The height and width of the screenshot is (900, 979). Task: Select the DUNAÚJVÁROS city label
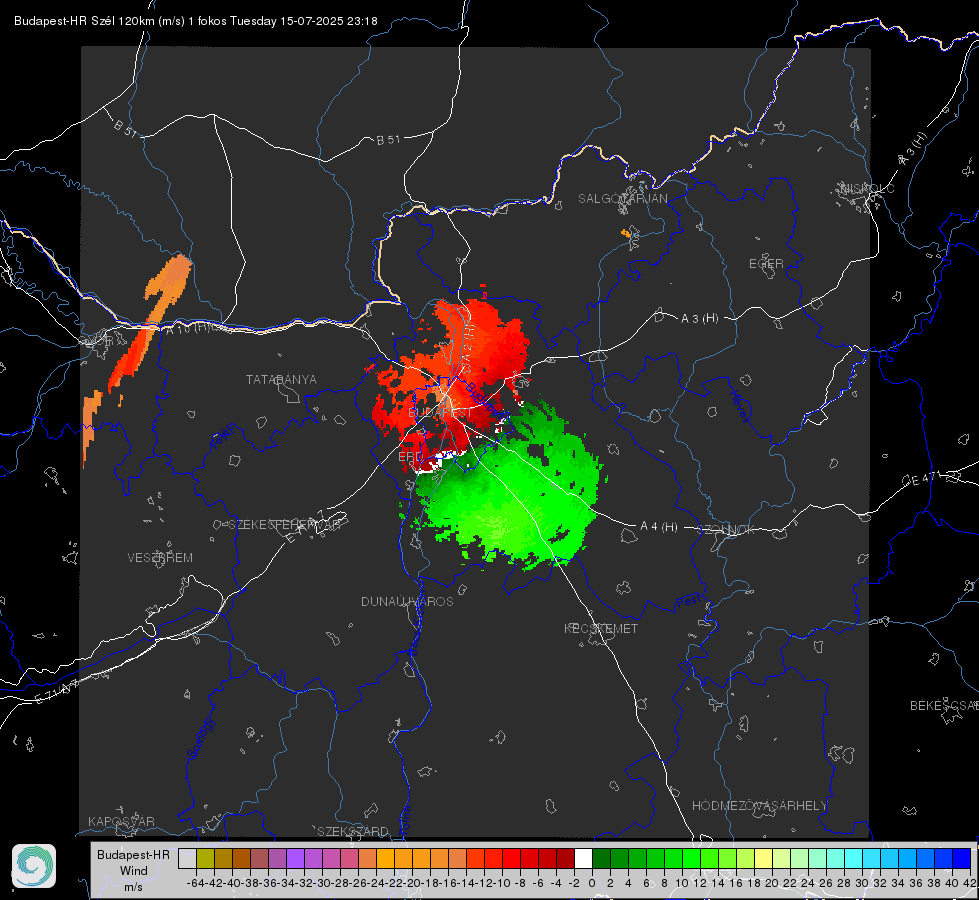[x=407, y=601]
